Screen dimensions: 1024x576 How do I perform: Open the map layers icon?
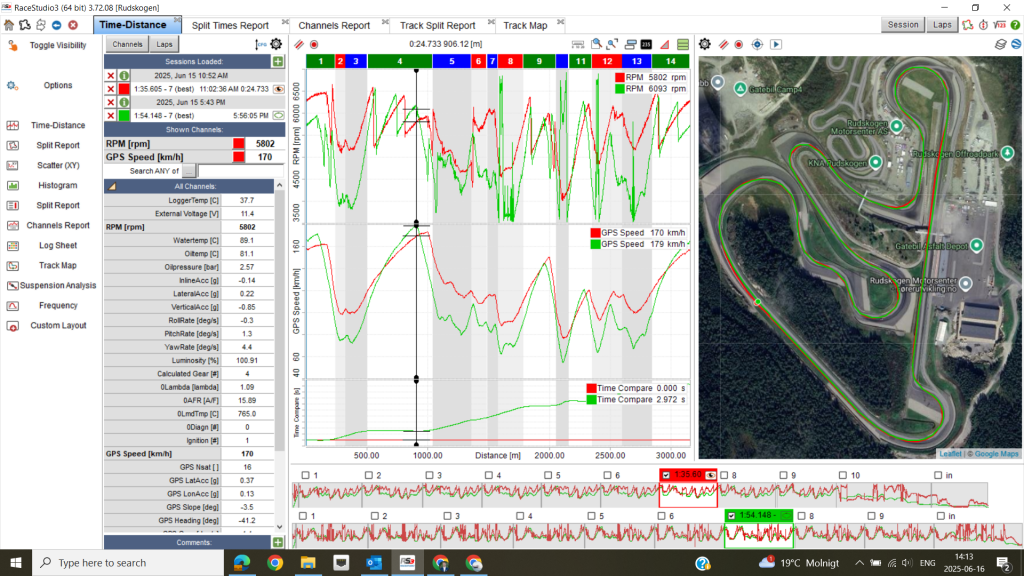(1000, 44)
